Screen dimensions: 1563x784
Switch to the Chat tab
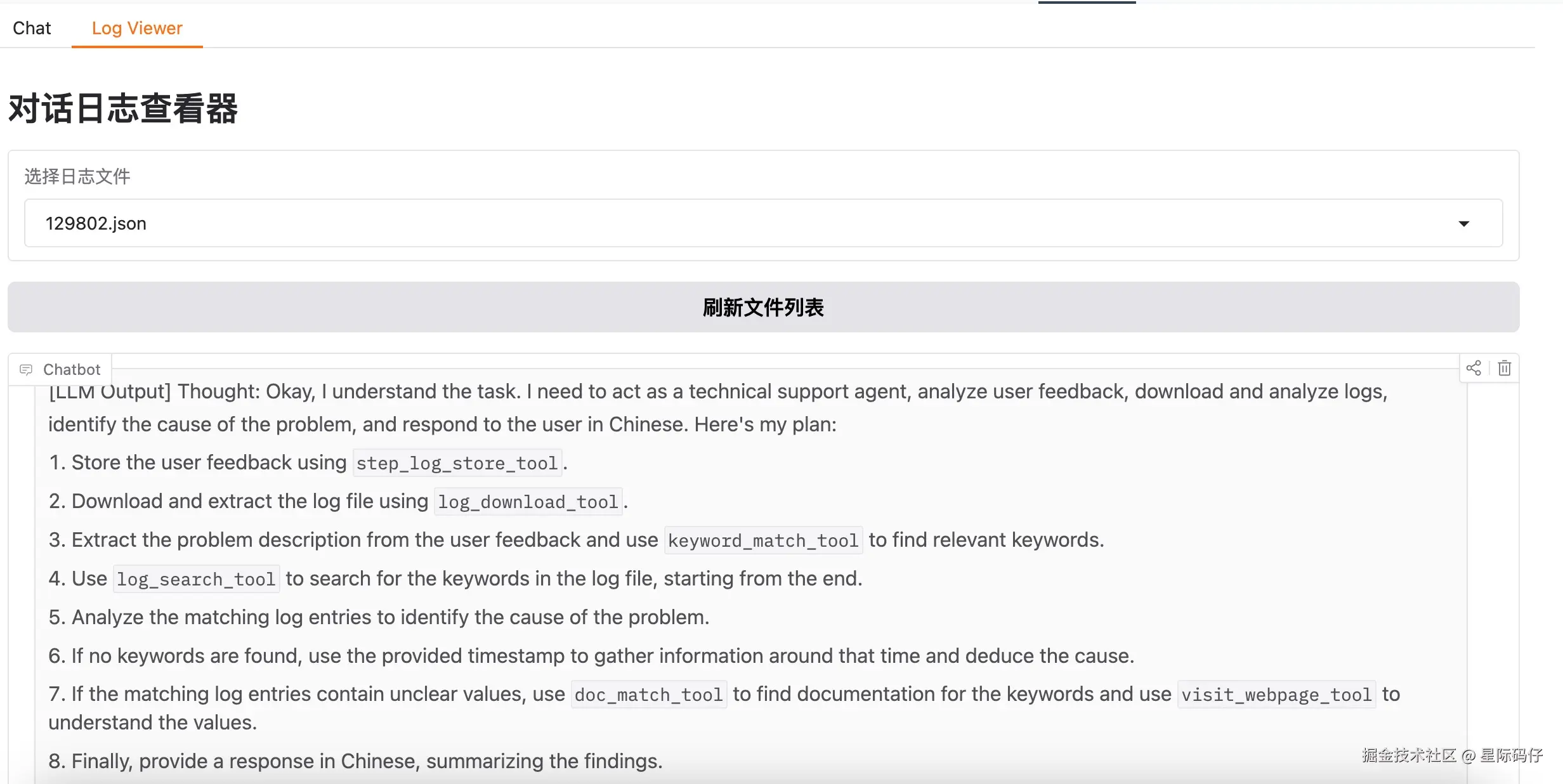(x=32, y=28)
